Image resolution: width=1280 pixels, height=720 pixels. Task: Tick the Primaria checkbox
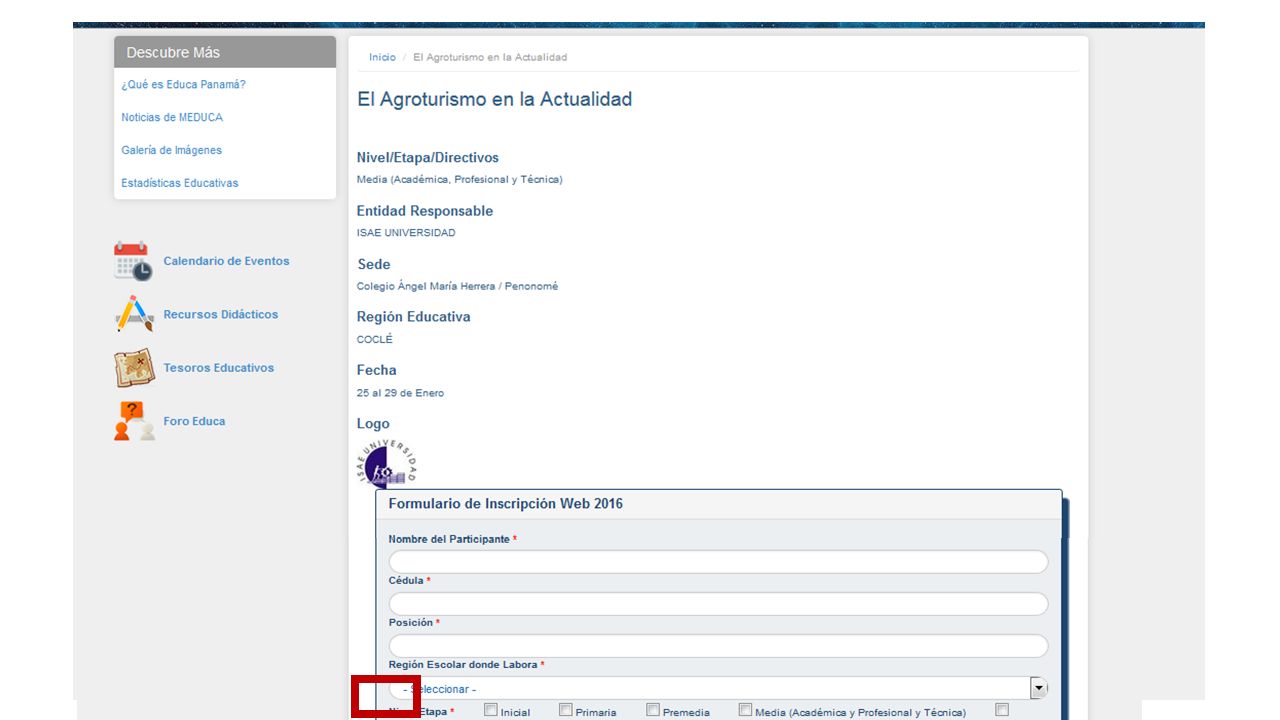[x=566, y=710]
